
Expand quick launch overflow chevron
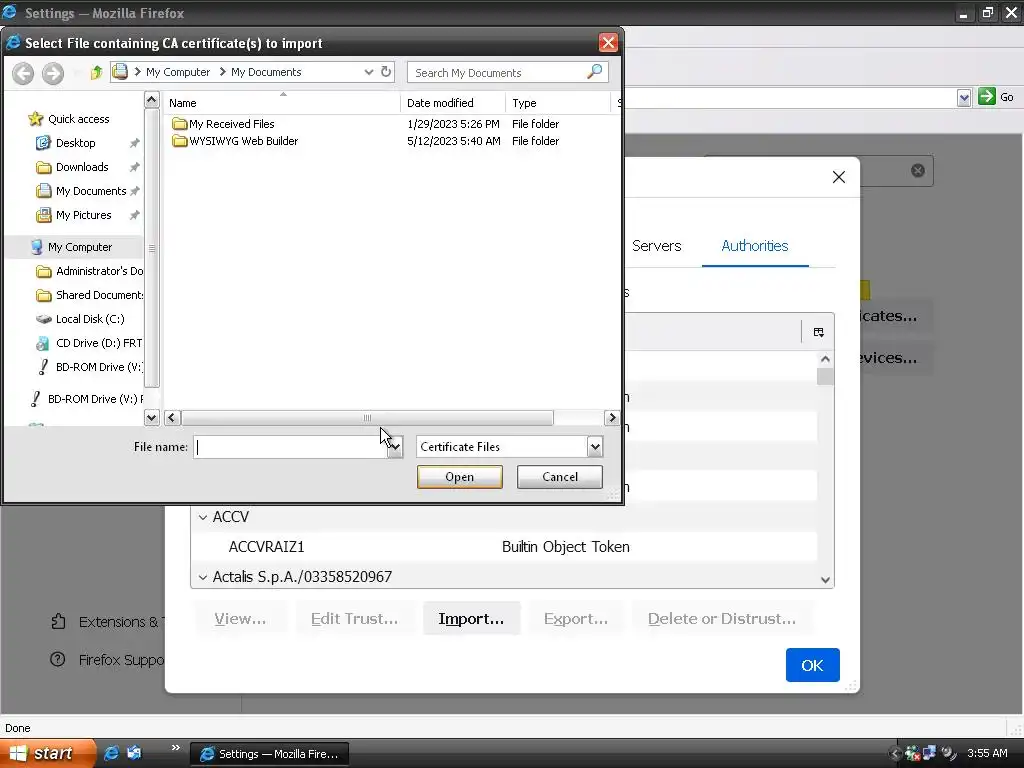coord(176,748)
